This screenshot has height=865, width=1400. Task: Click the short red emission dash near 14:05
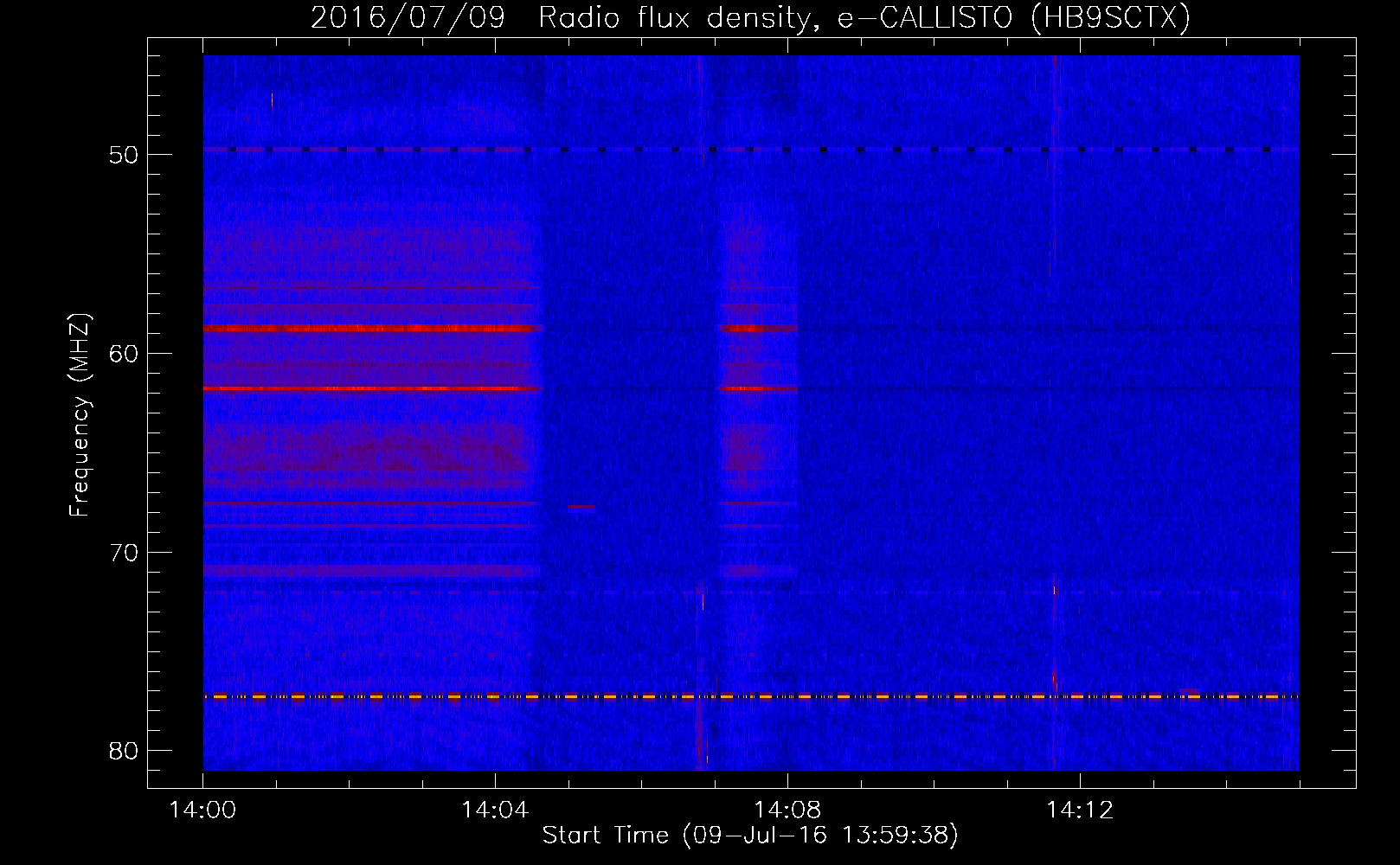[x=581, y=507]
